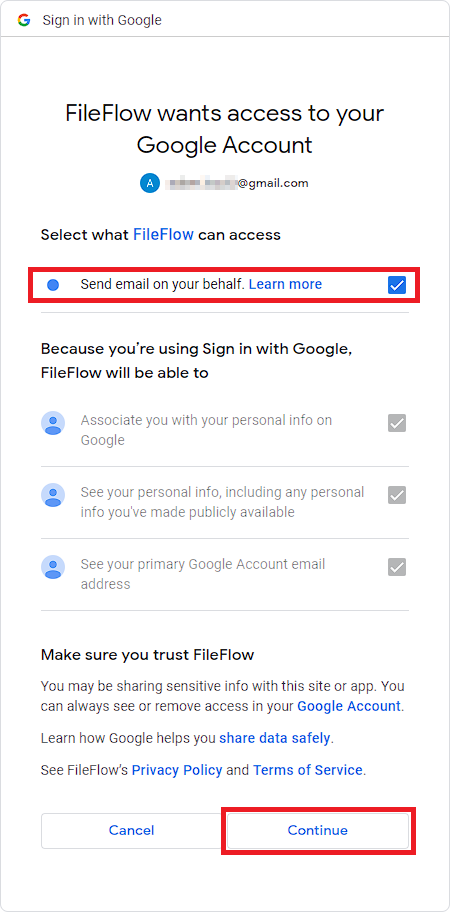Open the Google Account link
Screen dimensions: 450x912
349,707
